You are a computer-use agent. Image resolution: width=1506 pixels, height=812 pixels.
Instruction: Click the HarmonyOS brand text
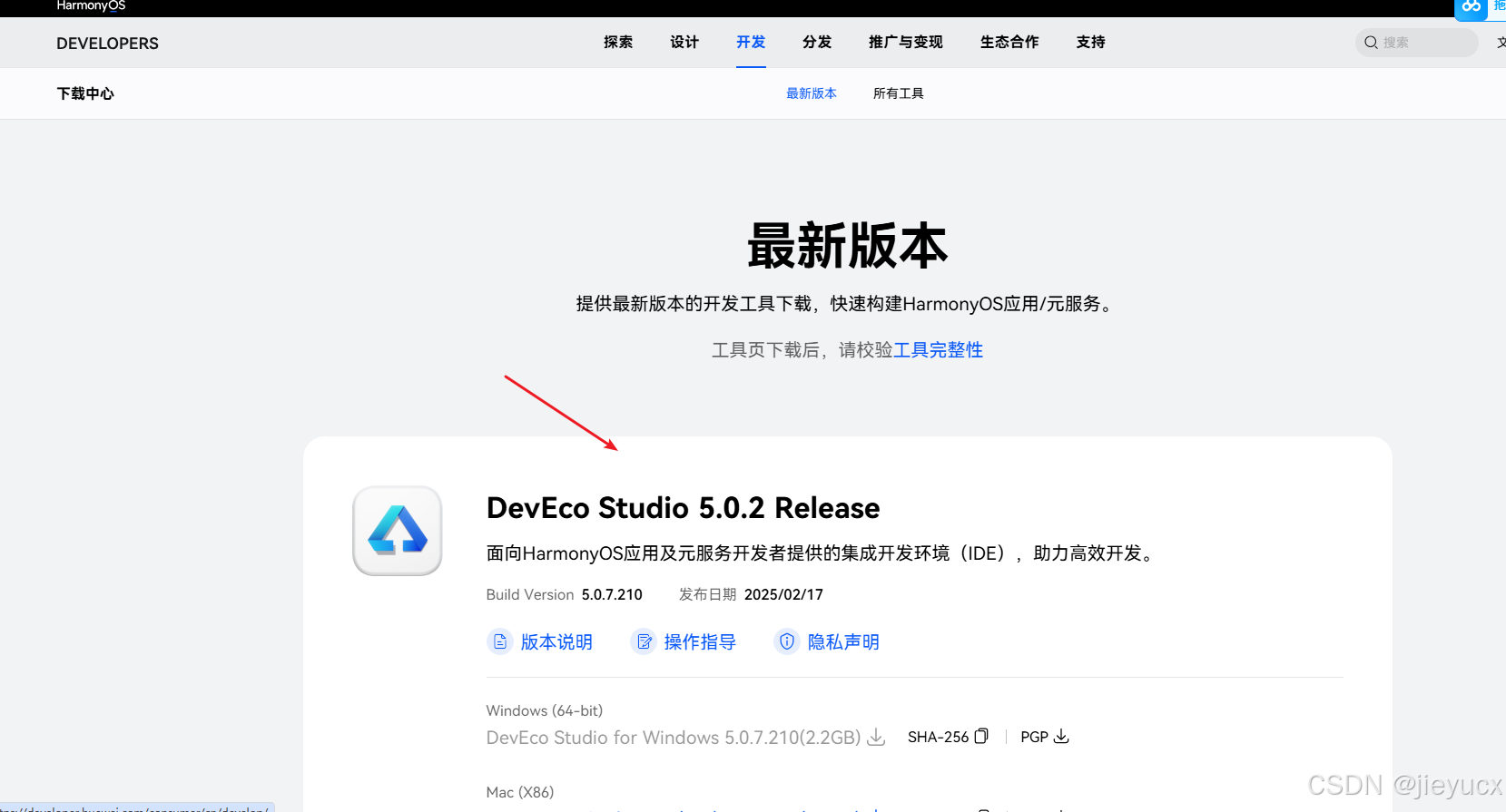[x=91, y=5]
